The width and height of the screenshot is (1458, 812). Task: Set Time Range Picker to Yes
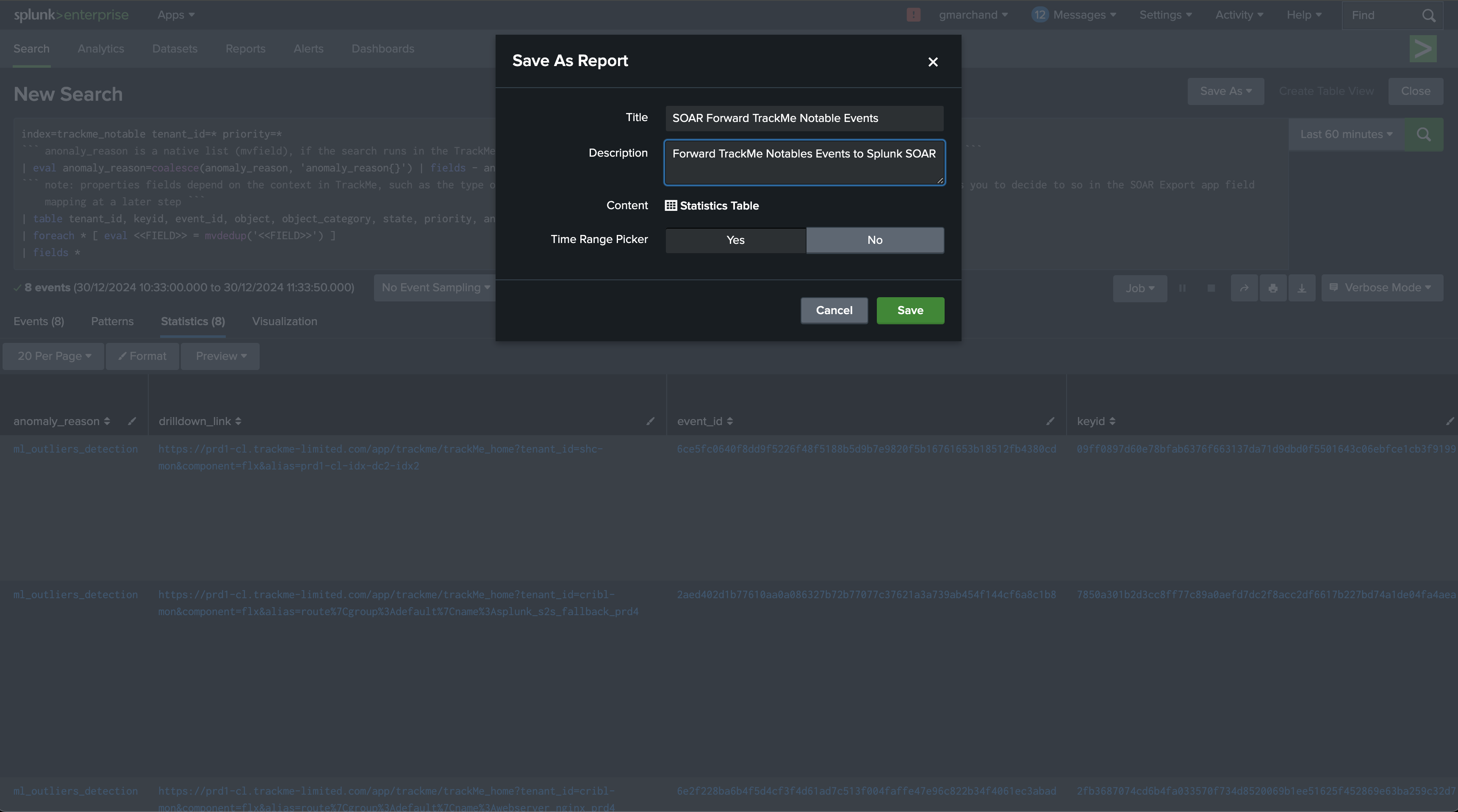(x=735, y=240)
